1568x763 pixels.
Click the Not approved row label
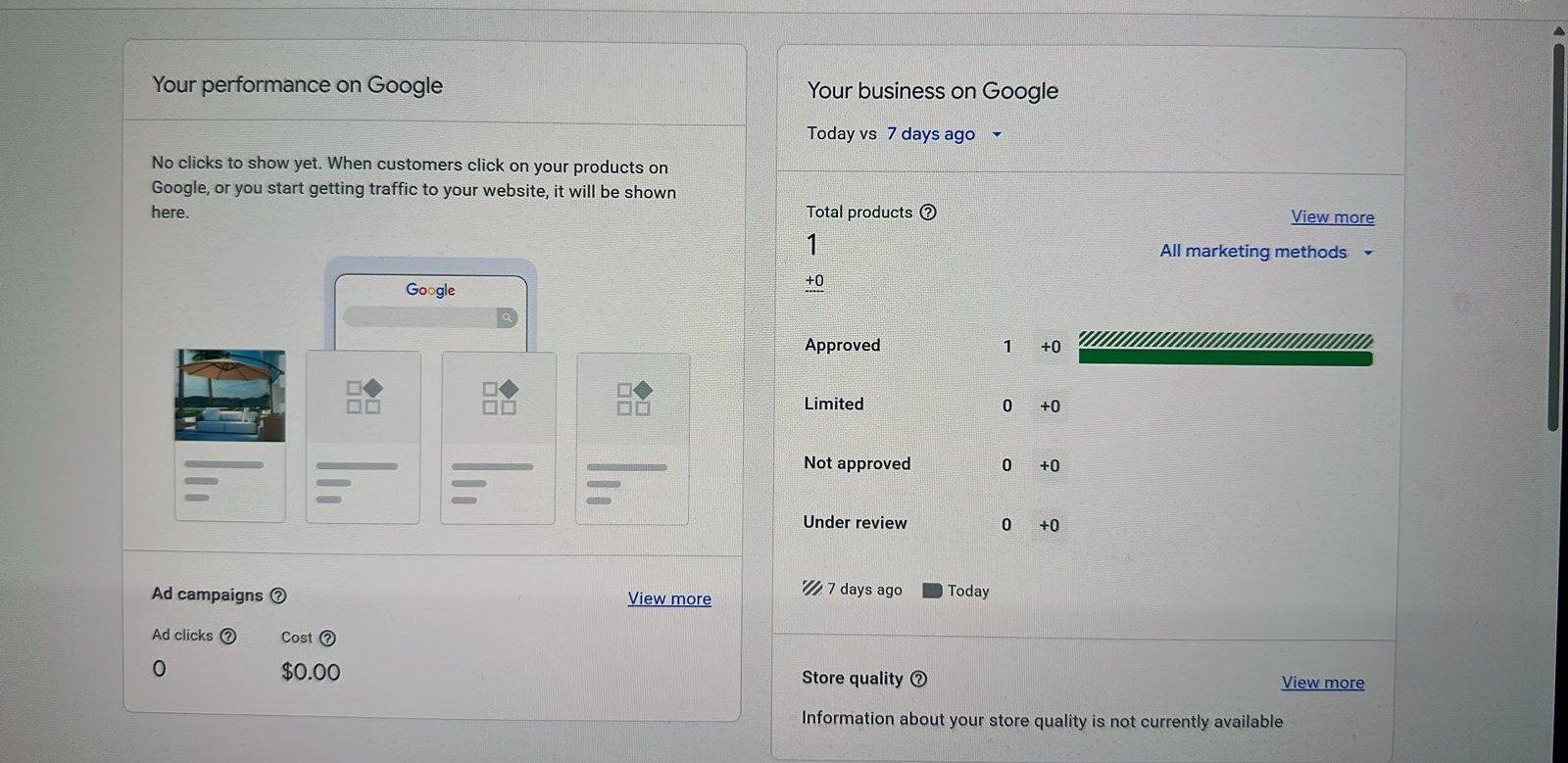tap(857, 463)
